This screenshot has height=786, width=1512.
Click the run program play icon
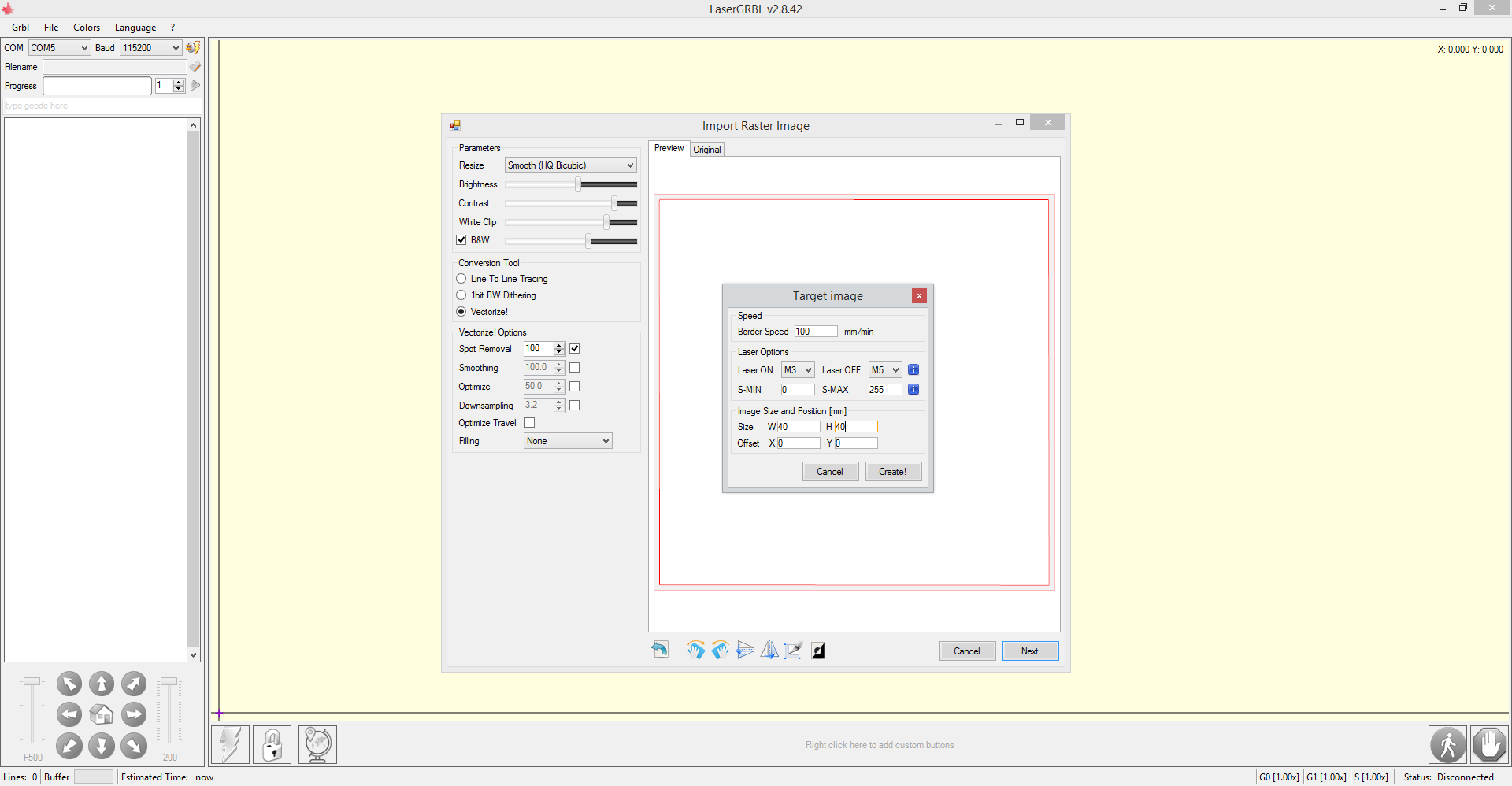(x=195, y=85)
